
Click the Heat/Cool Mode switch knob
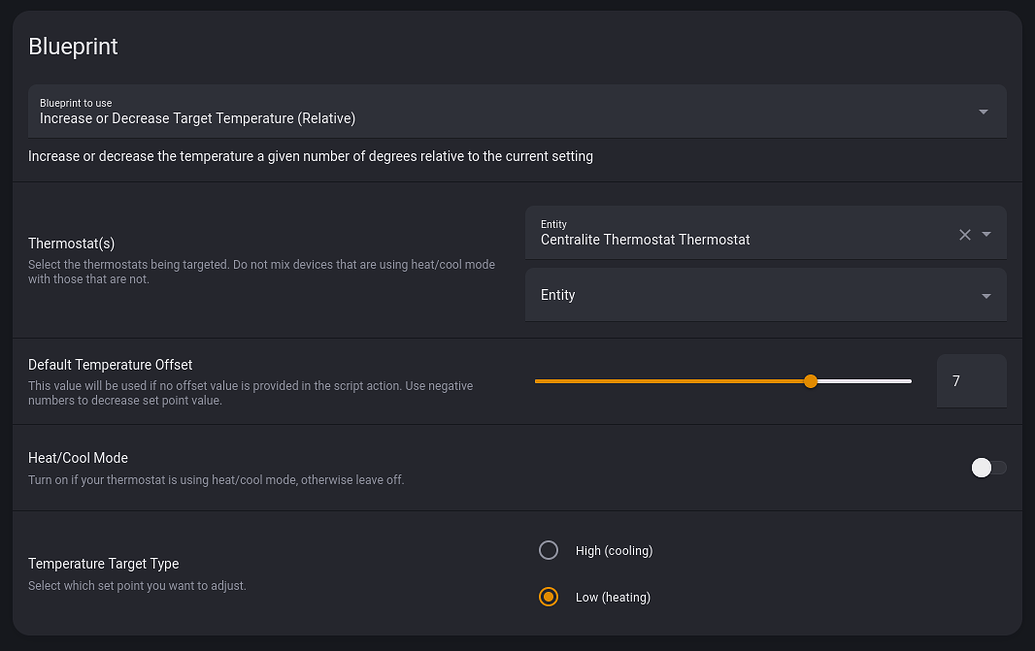[979, 467]
